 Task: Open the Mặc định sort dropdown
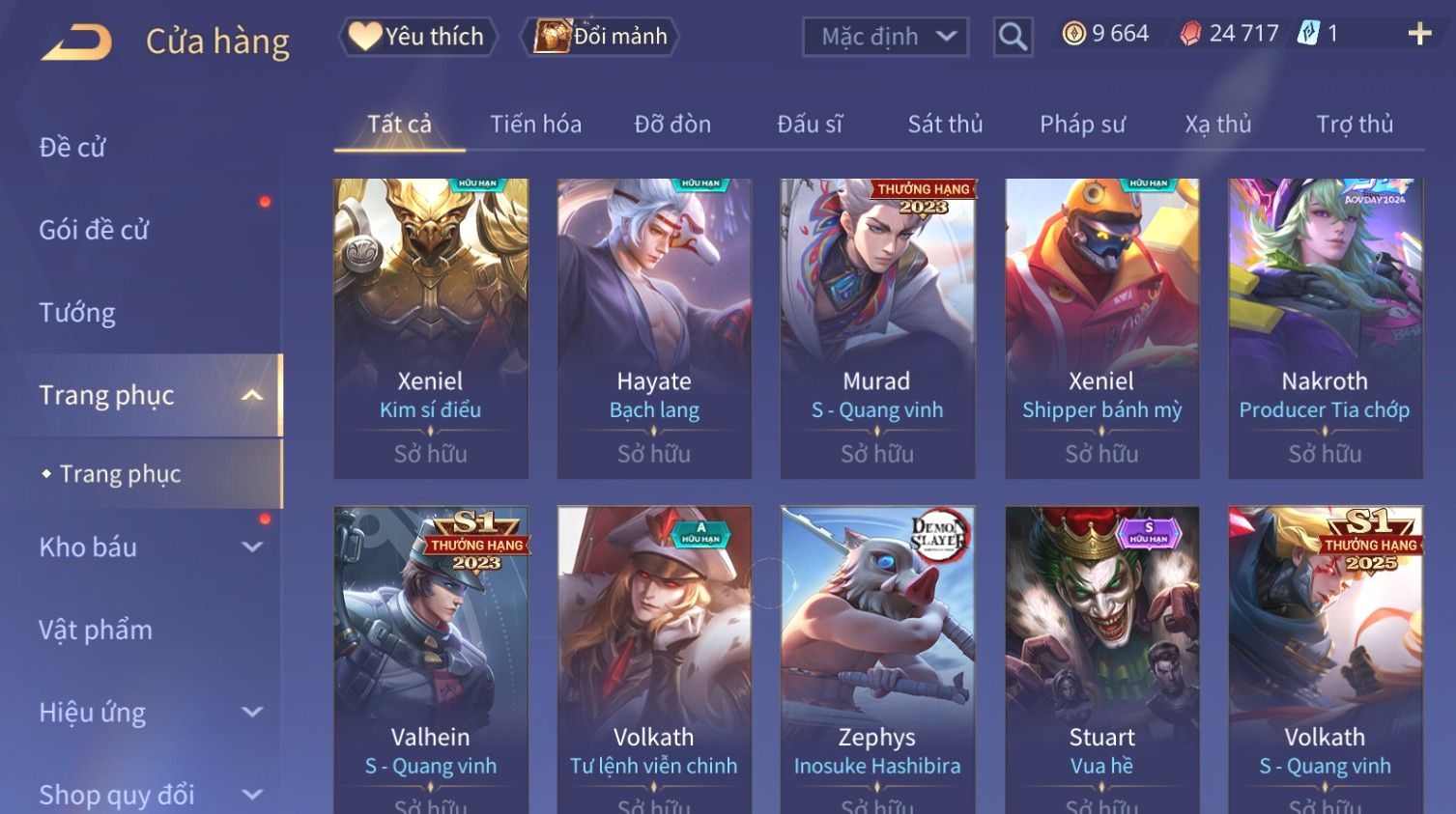point(885,37)
